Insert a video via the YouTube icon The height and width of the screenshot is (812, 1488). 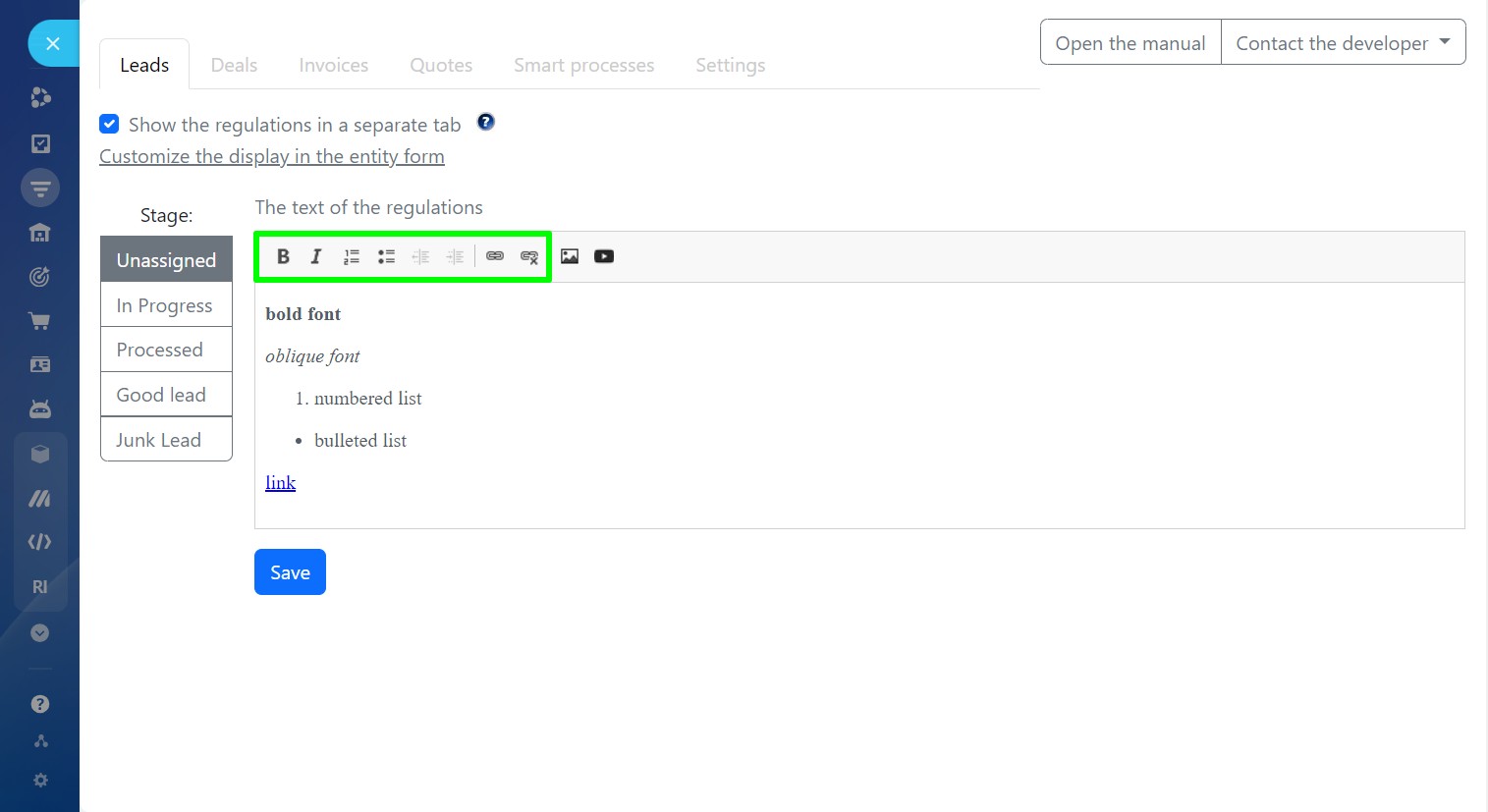point(604,256)
